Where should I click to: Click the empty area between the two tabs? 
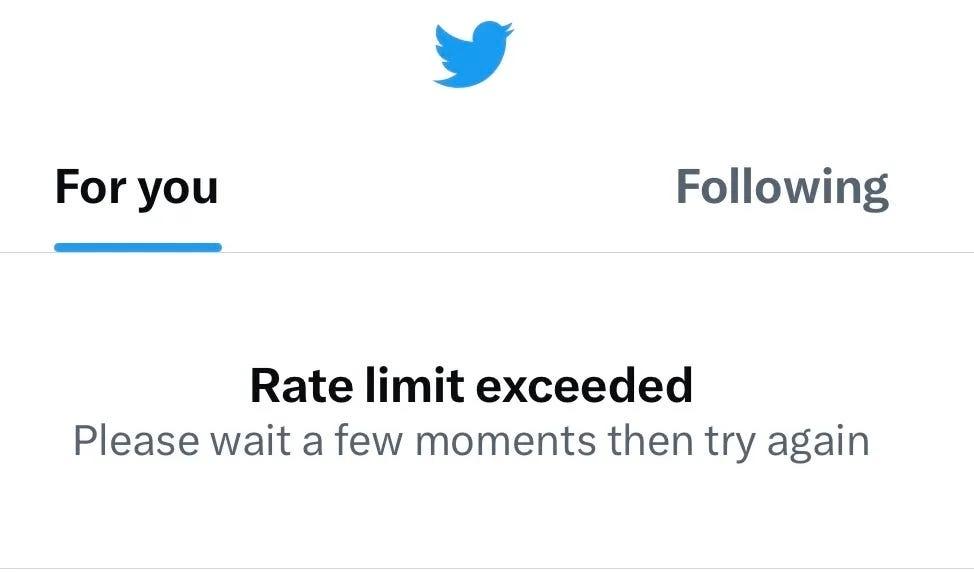[447, 188]
